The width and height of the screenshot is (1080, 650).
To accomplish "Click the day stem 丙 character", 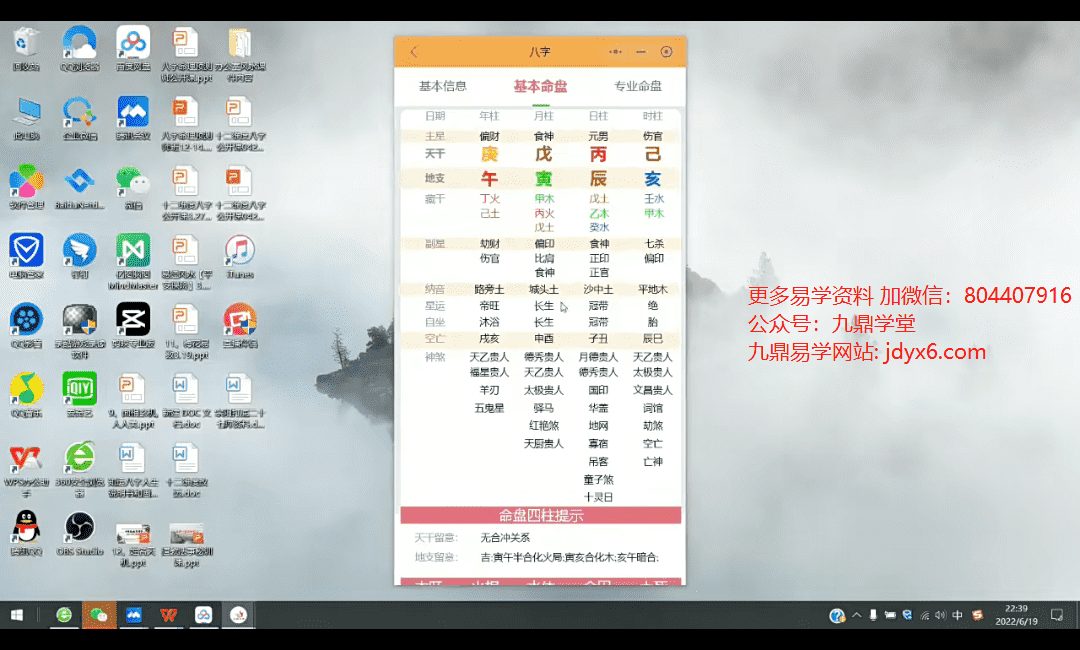I will point(598,154).
